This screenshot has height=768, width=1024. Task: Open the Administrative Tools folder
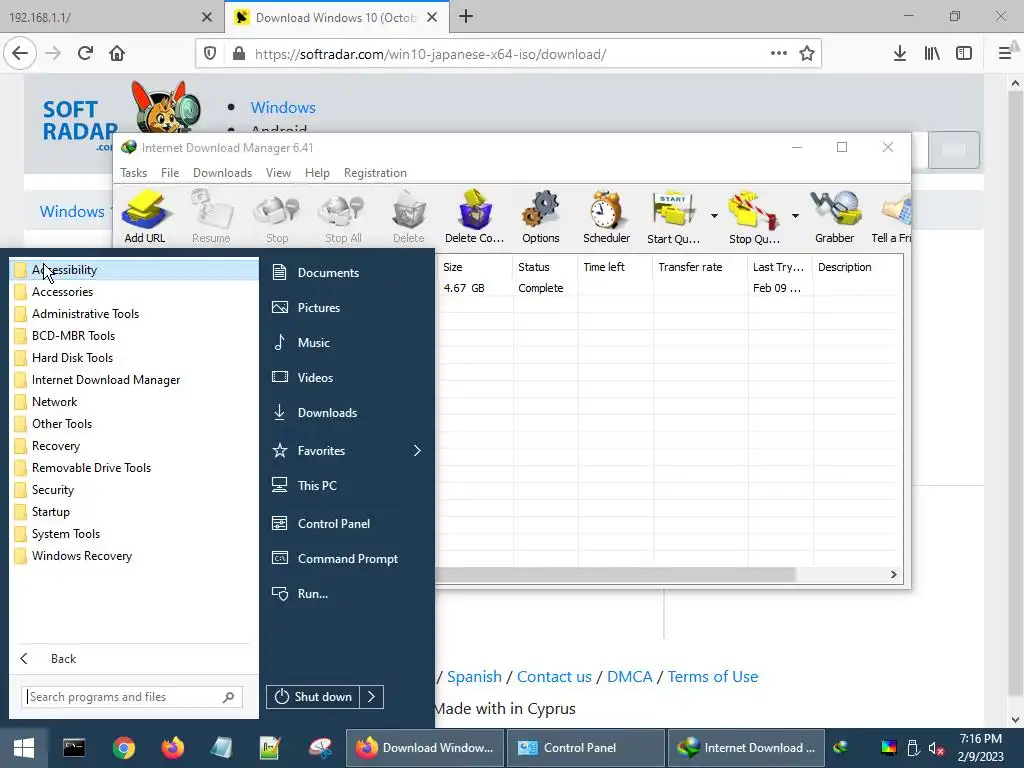134,314
